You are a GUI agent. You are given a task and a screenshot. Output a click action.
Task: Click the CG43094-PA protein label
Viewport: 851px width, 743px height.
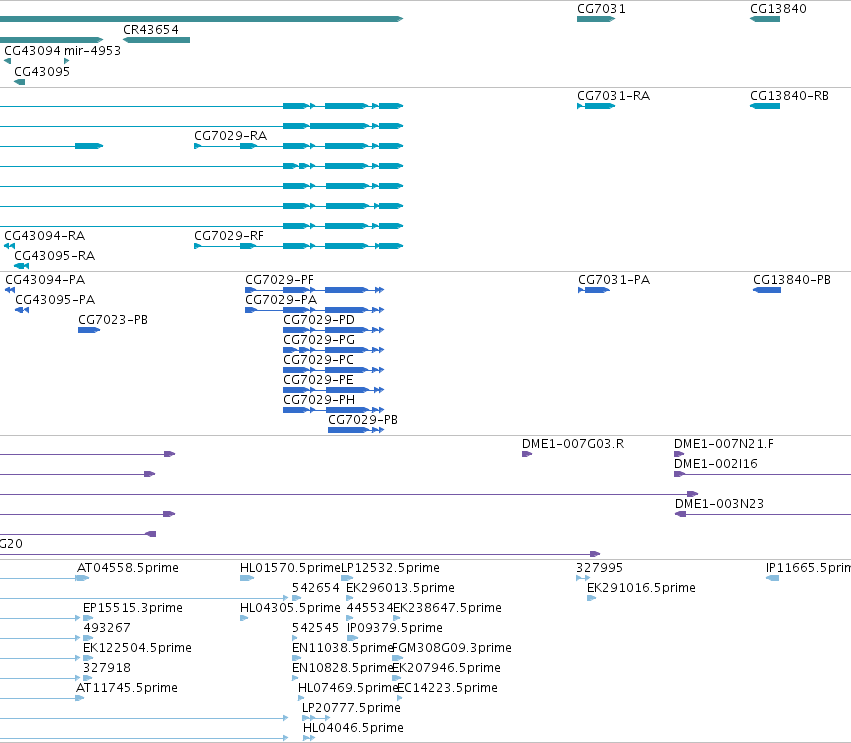click(45, 280)
